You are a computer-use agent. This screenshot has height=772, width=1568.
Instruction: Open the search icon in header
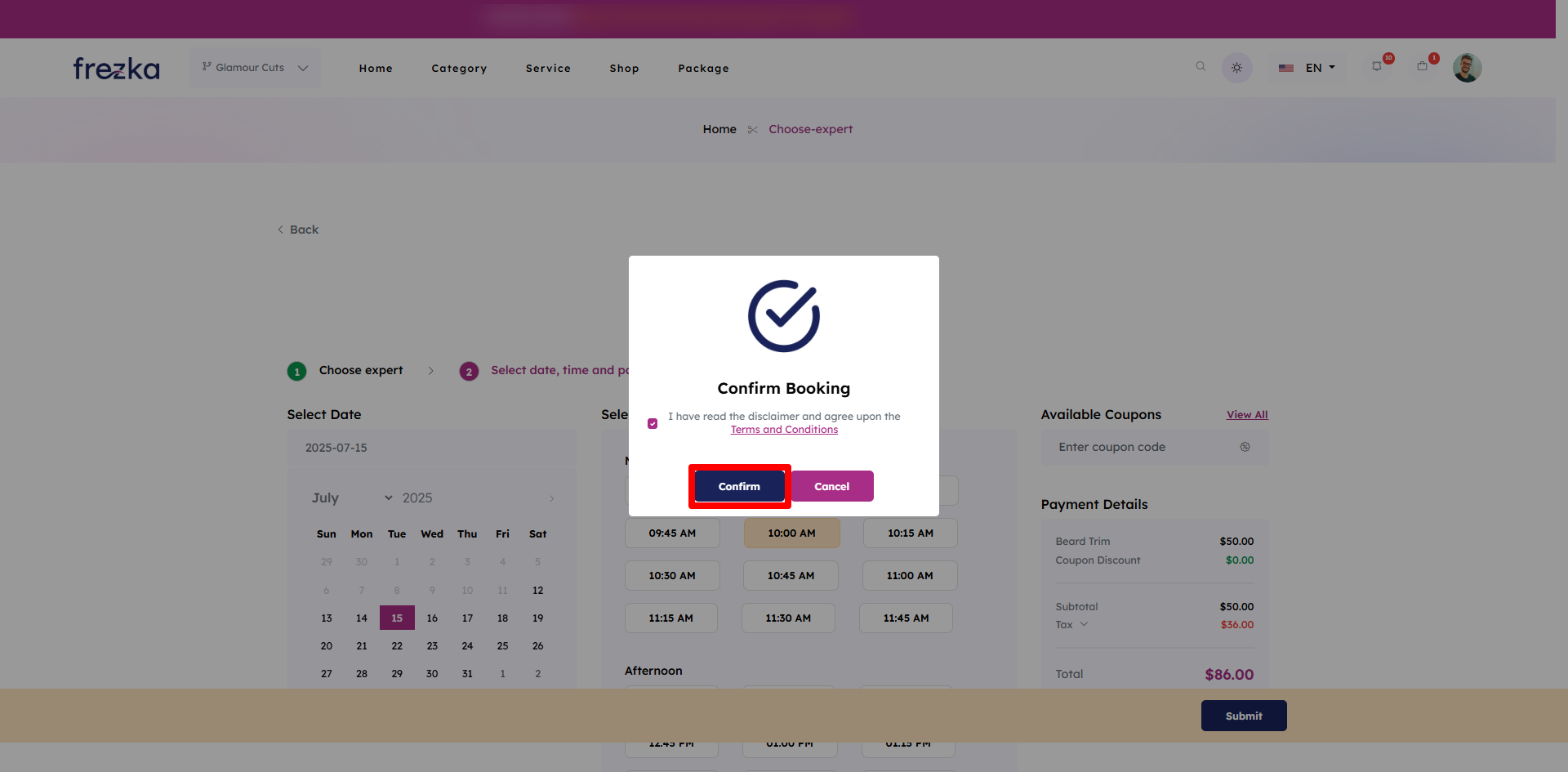click(x=1200, y=67)
